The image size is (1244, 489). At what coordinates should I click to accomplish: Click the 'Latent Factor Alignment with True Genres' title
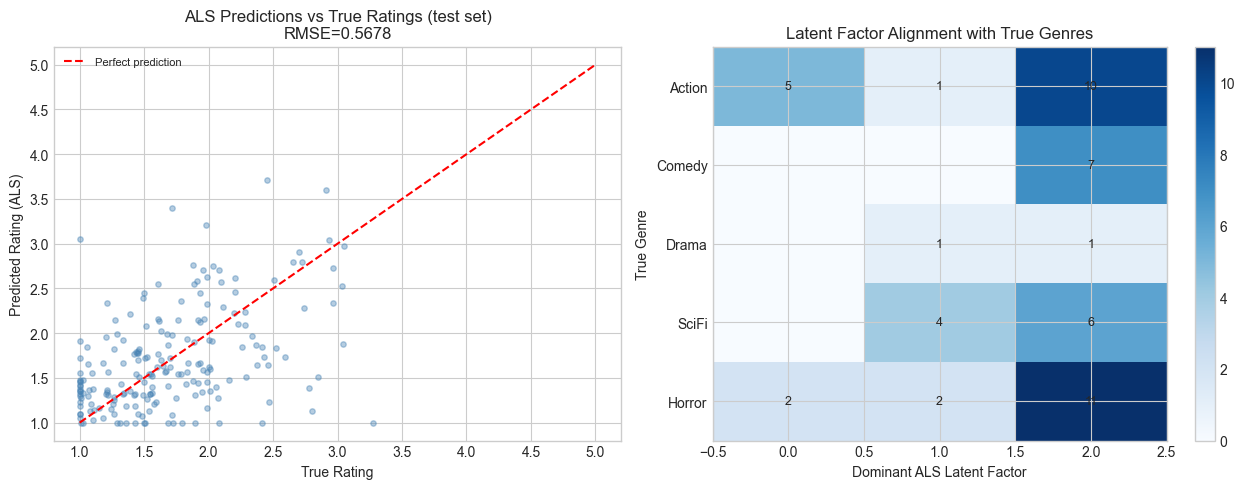940,33
